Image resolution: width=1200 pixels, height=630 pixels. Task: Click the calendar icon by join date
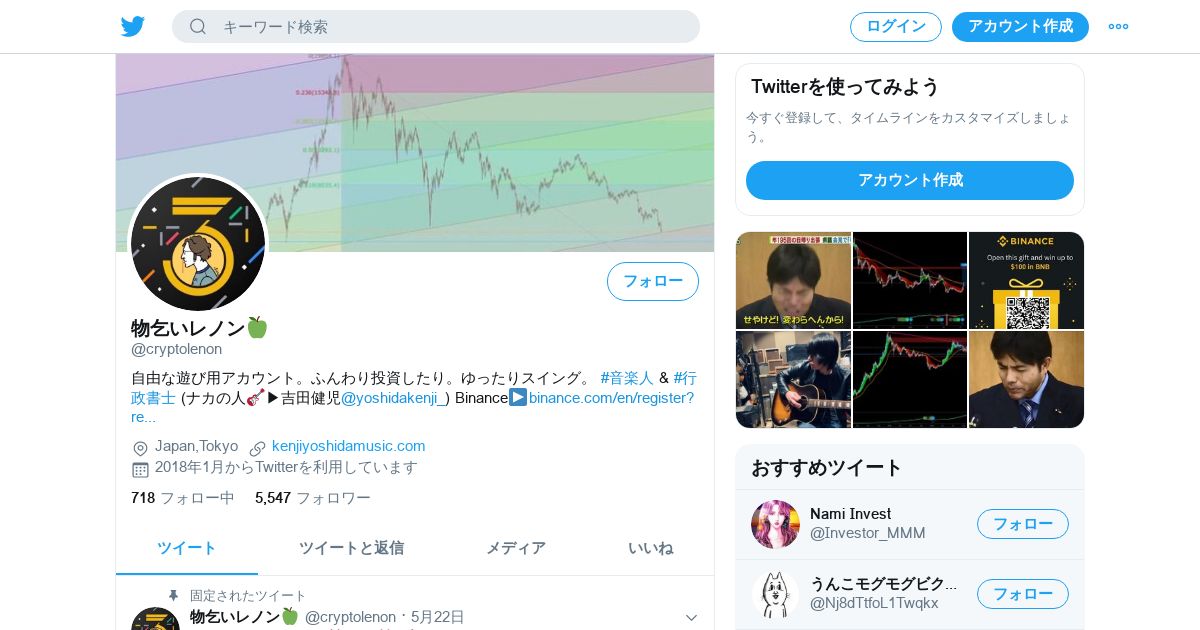[x=140, y=469]
